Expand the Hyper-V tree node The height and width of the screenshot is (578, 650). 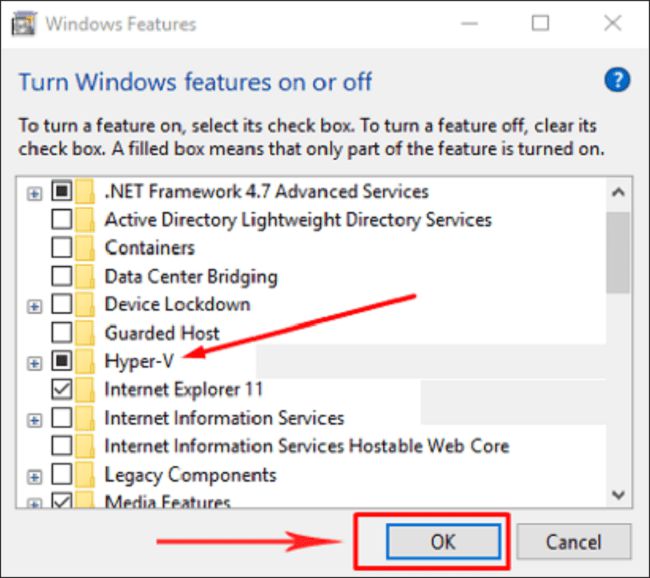click(34, 364)
